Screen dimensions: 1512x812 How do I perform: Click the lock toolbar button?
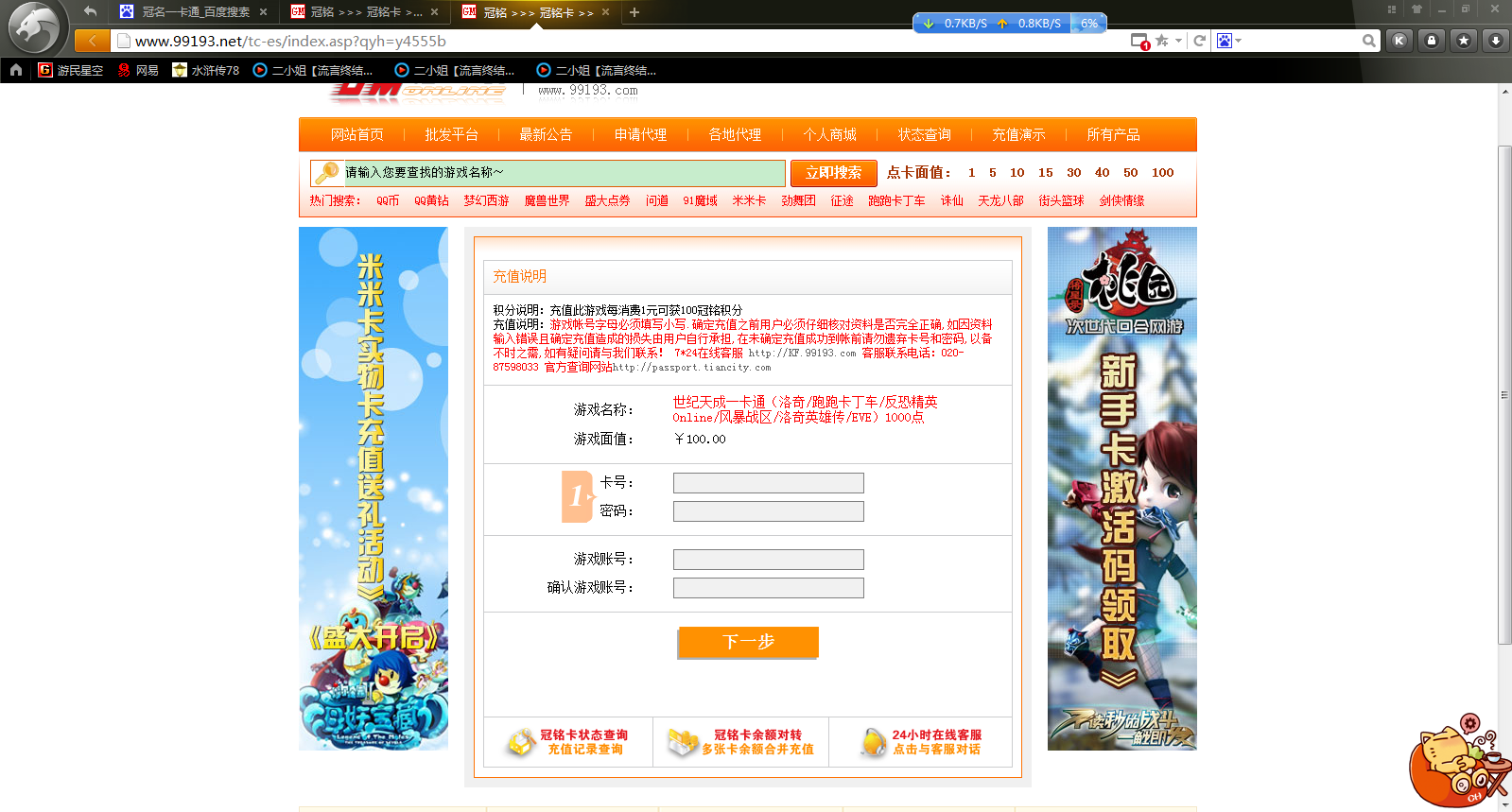[x=1432, y=41]
